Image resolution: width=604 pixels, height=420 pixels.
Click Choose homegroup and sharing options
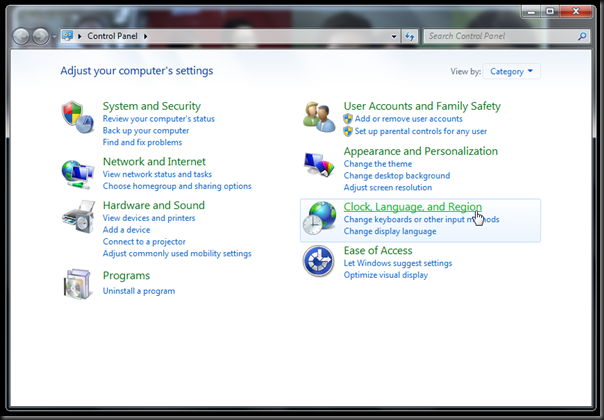pyautogui.click(x=177, y=186)
